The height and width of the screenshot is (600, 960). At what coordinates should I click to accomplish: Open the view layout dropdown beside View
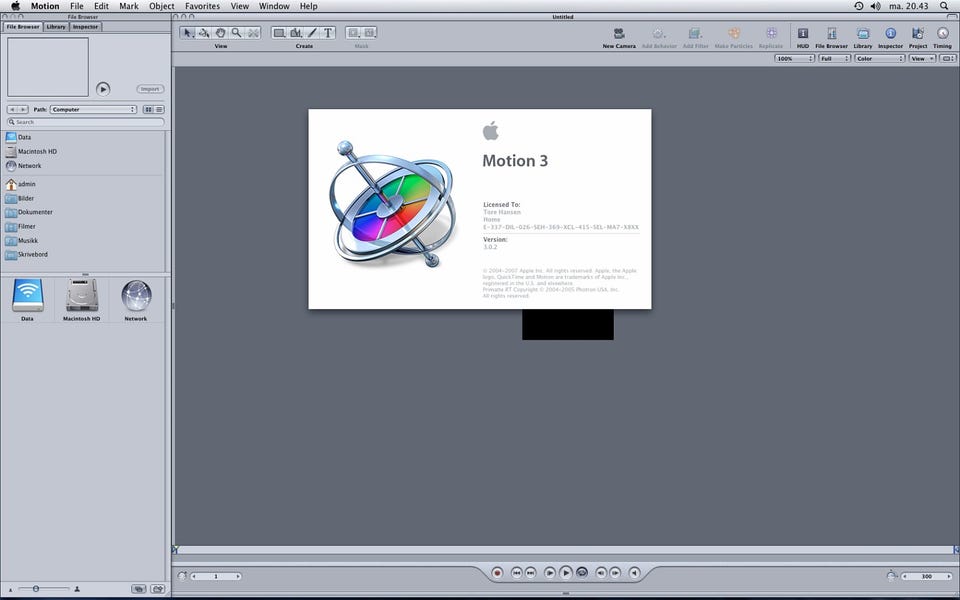(x=948, y=59)
